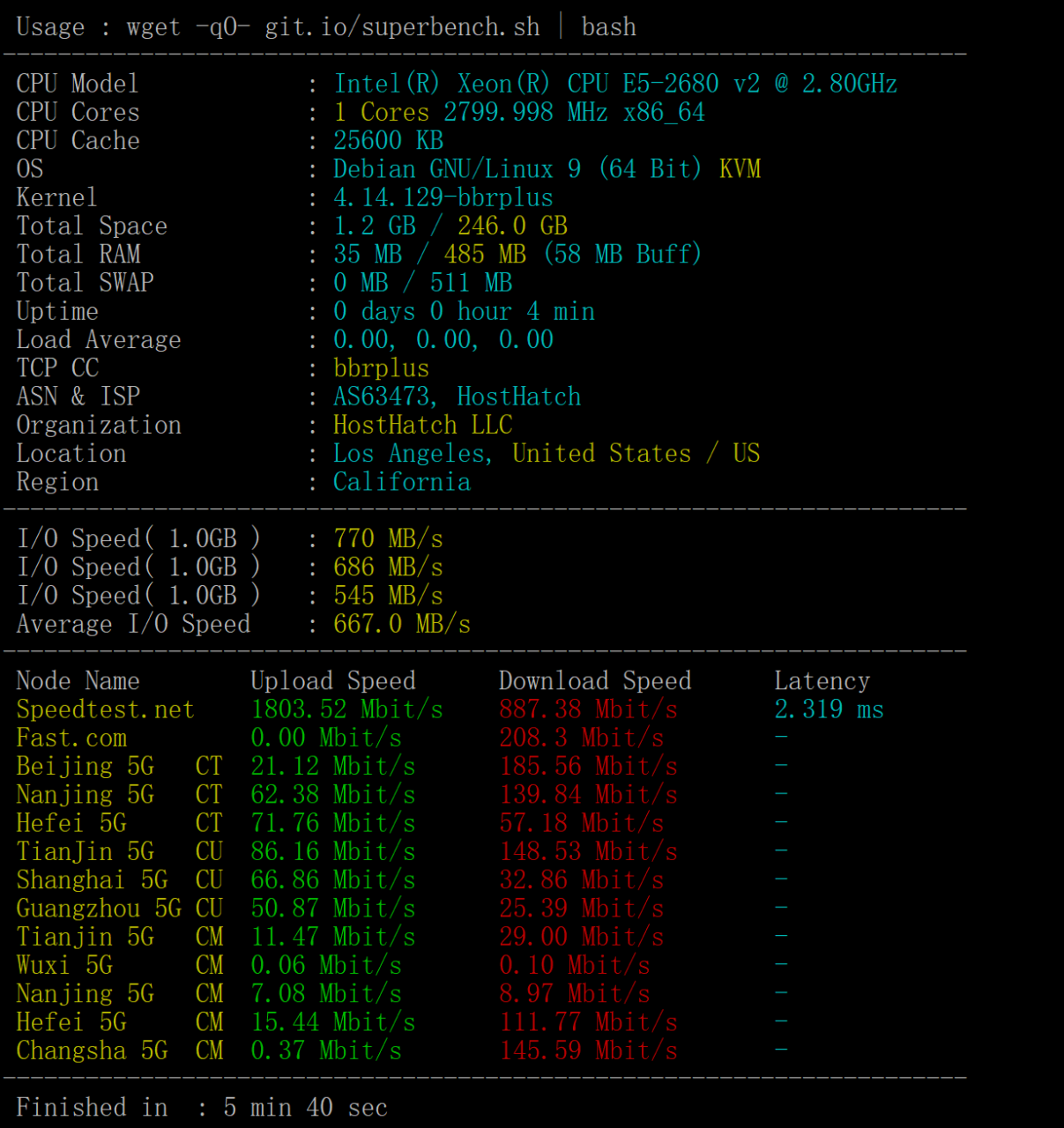Viewport: 1064px width, 1128px height.
Task: Click the Upload Speed column header
Action: pyautogui.click(x=332, y=680)
